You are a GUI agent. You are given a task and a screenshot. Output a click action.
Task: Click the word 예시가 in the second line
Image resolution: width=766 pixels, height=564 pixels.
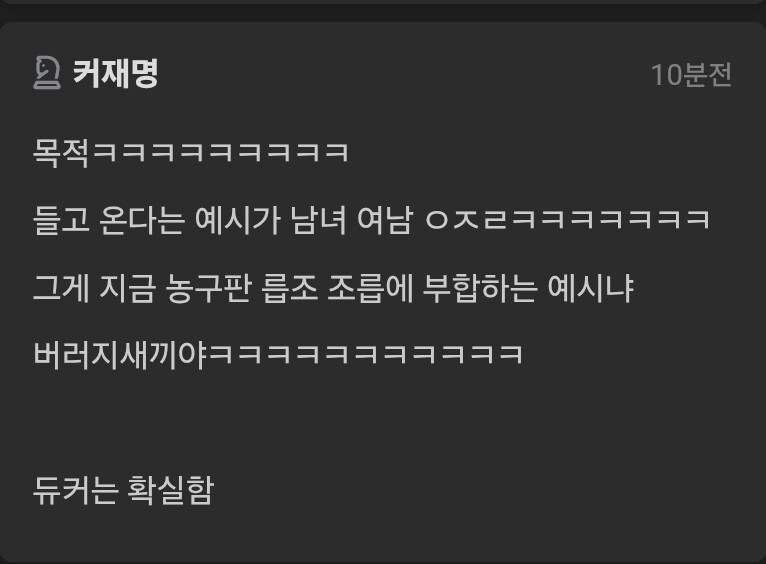(237, 220)
